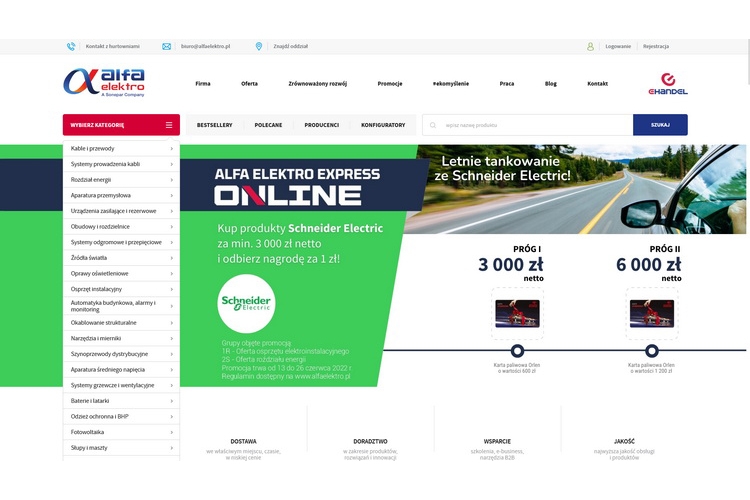Screen dimensions: 750x500
Task: Open Okablowanie strukturalne category
Action: click(121, 322)
